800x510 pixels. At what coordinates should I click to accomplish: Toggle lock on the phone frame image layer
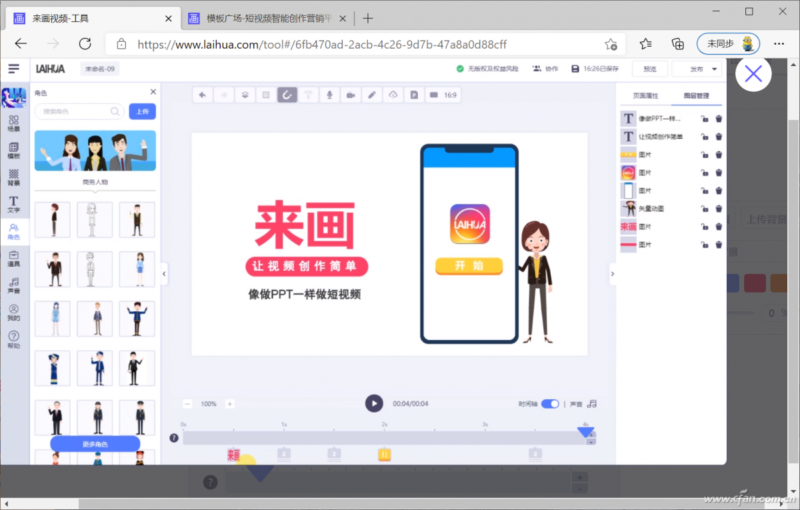click(705, 191)
